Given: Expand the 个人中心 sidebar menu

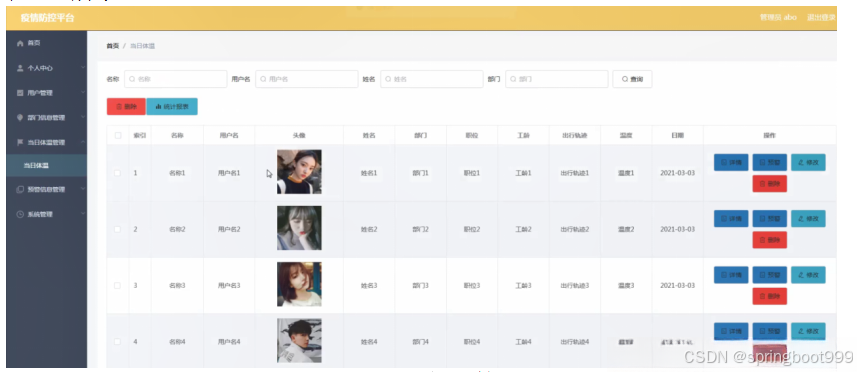Looking at the screenshot, I should pyautogui.click(x=46, y=68).
